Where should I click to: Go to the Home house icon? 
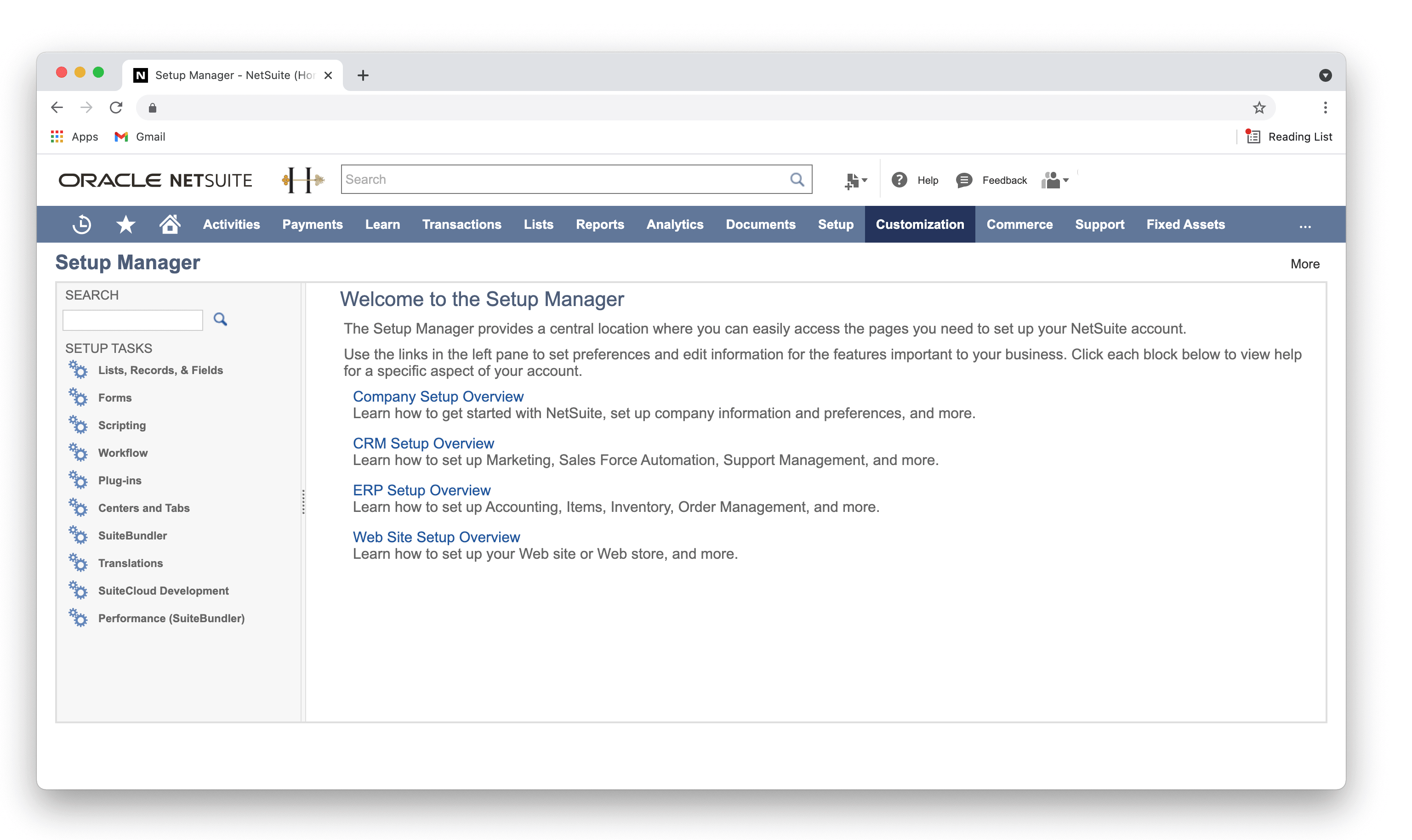[x=169, y=224]
